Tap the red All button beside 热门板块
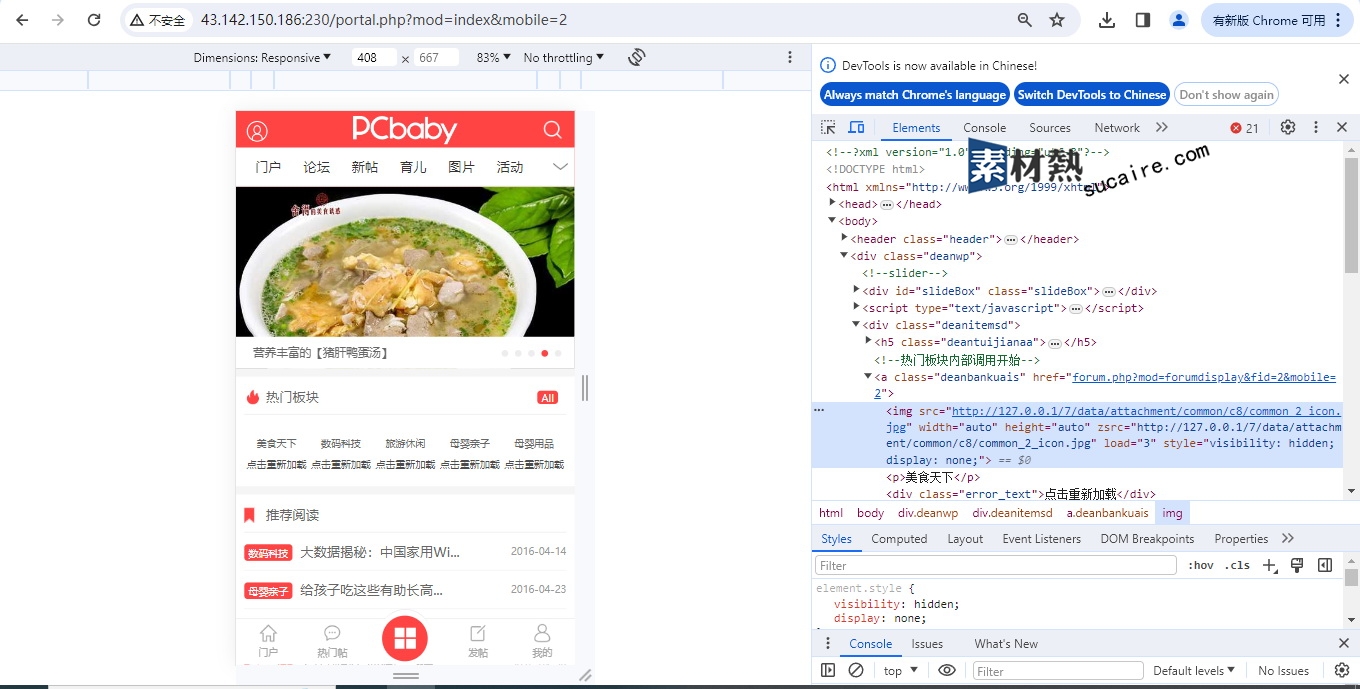This screenshot has height=689, width=1360. 547,398
